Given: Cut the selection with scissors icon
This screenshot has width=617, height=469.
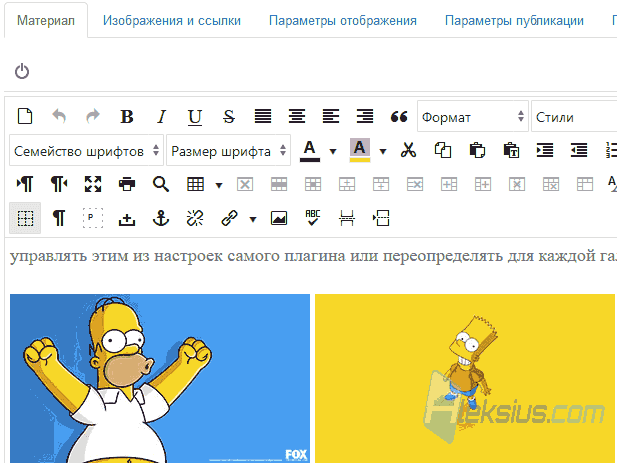Looking at the screenshot, I should click(x=408, y=150).
